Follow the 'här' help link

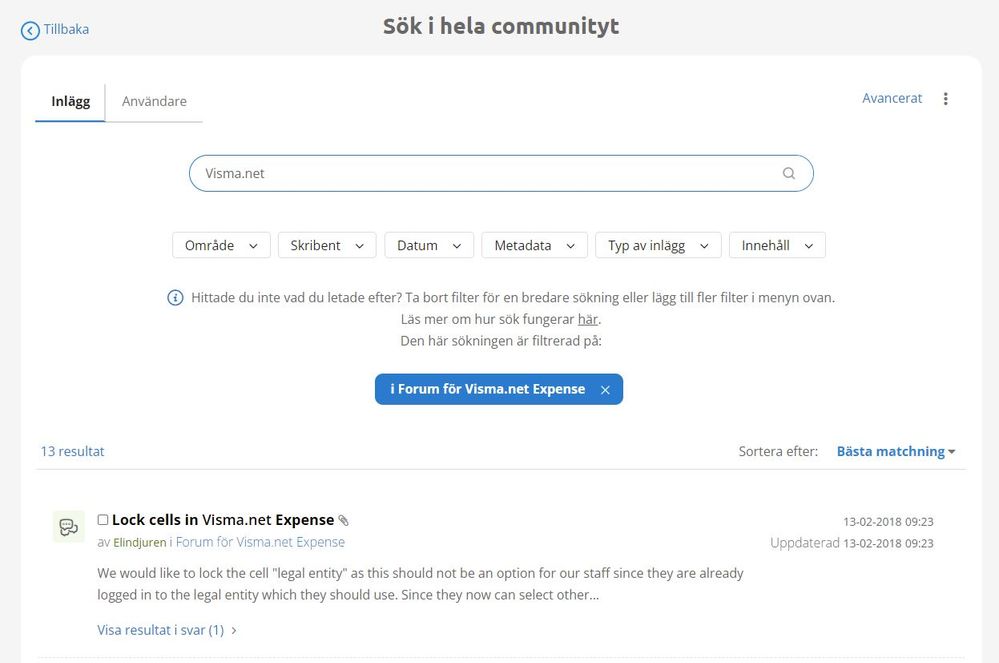[587, 319]
